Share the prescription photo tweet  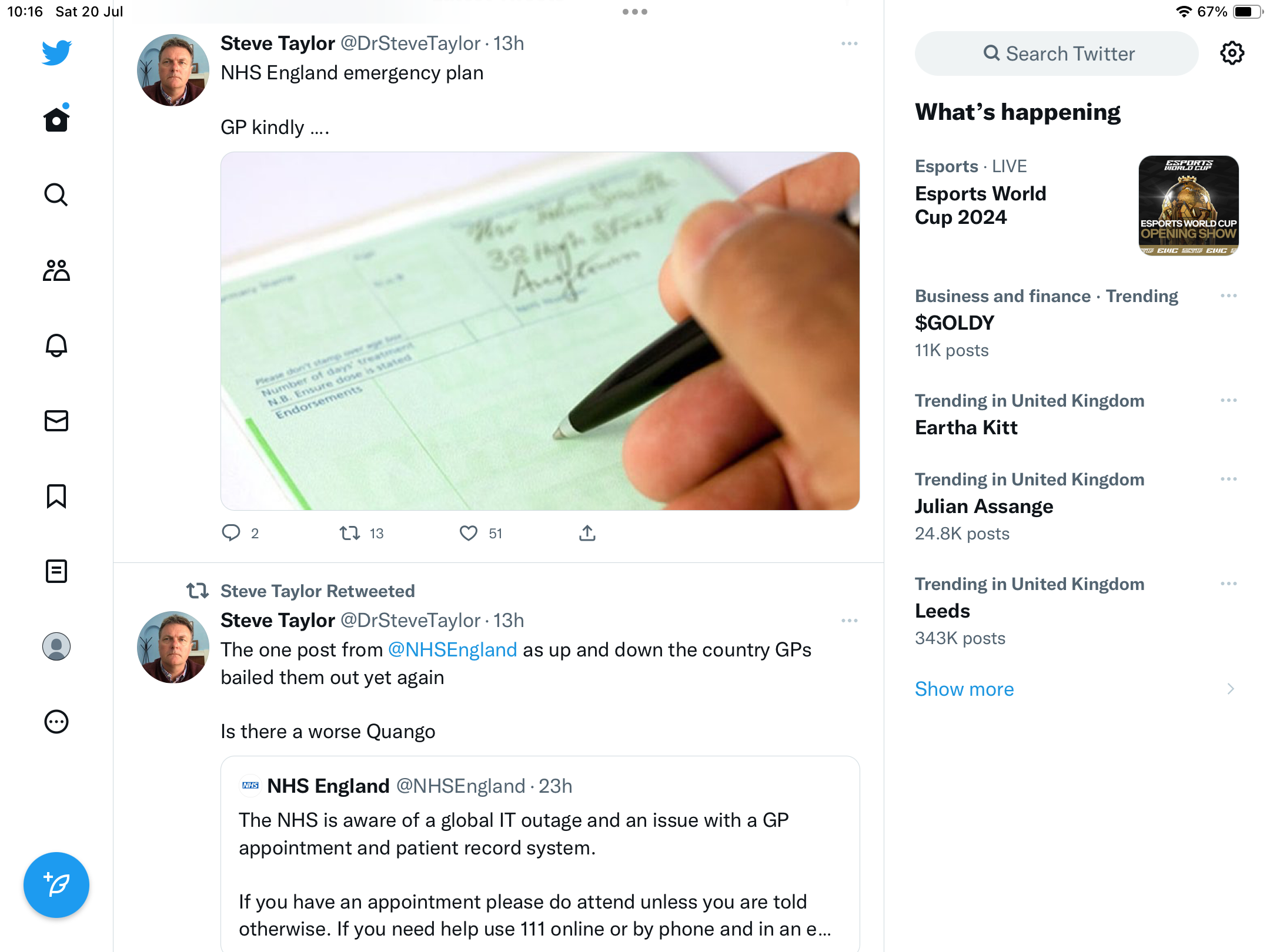[x=587, y=533]
